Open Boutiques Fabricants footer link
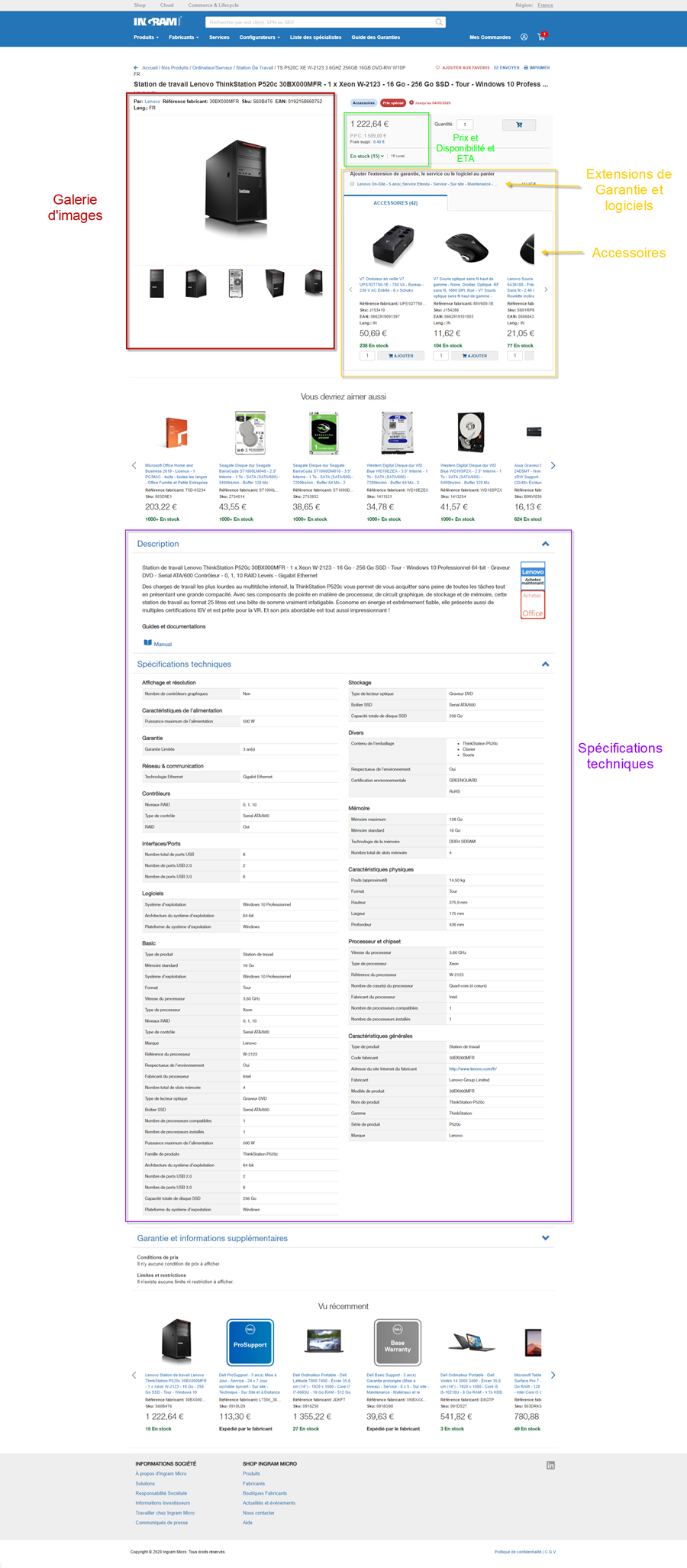Image resolution: width=687 pixels, height=1568 pixels. tap(265, 1493)
